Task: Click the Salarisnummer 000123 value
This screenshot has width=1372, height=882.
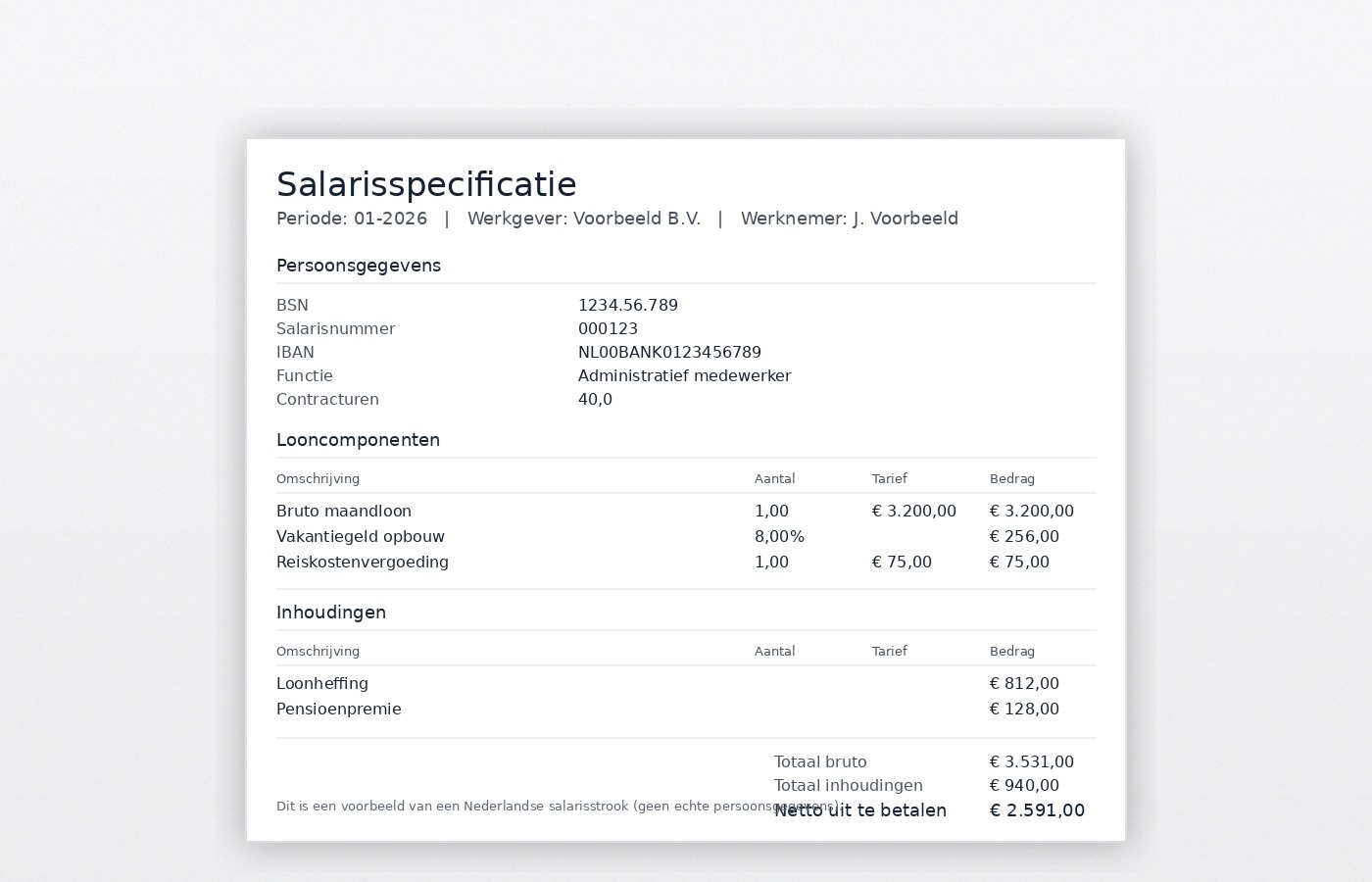Action: tap(608, 328)
